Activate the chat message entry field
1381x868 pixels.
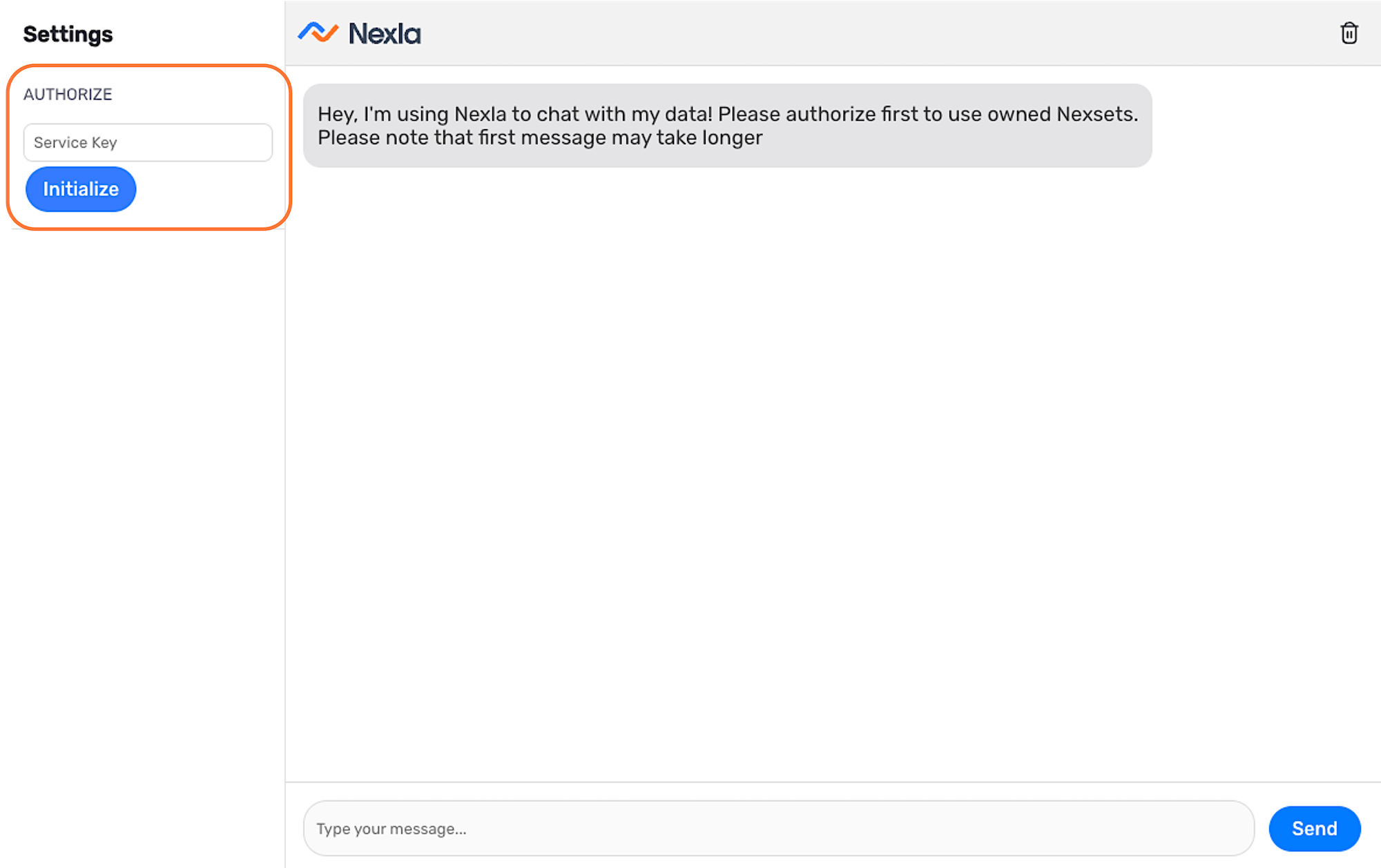[778, 828]
